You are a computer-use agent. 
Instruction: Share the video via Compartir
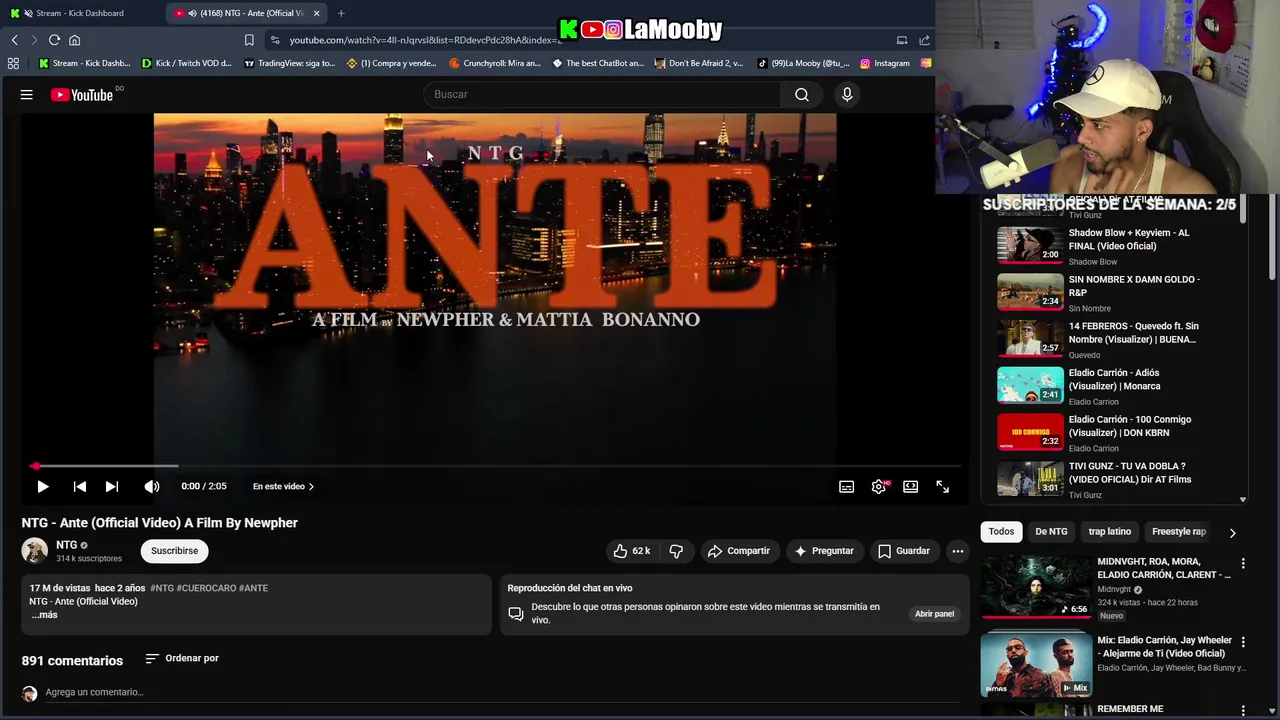click(738, 551)
